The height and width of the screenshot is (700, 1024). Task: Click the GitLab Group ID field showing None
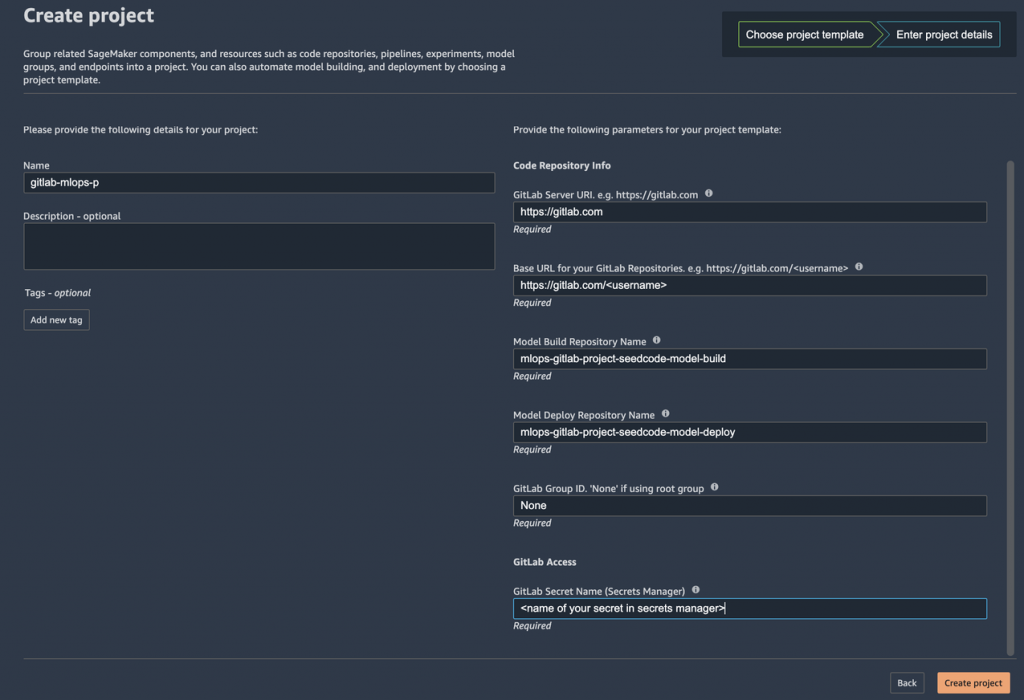coord(750,506)
